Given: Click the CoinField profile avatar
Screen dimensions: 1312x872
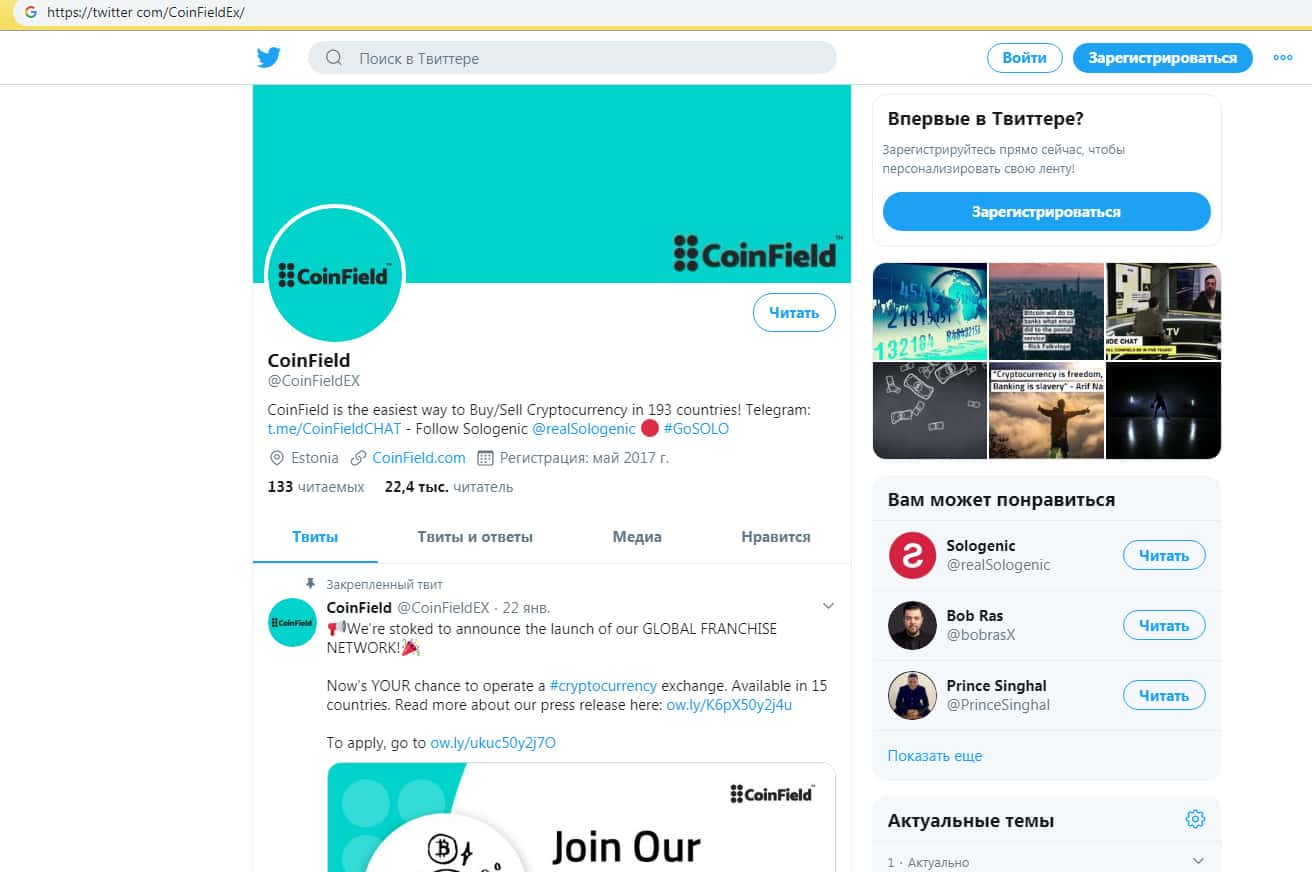Looking at the screenshot, I should click(x=334, y=273).
